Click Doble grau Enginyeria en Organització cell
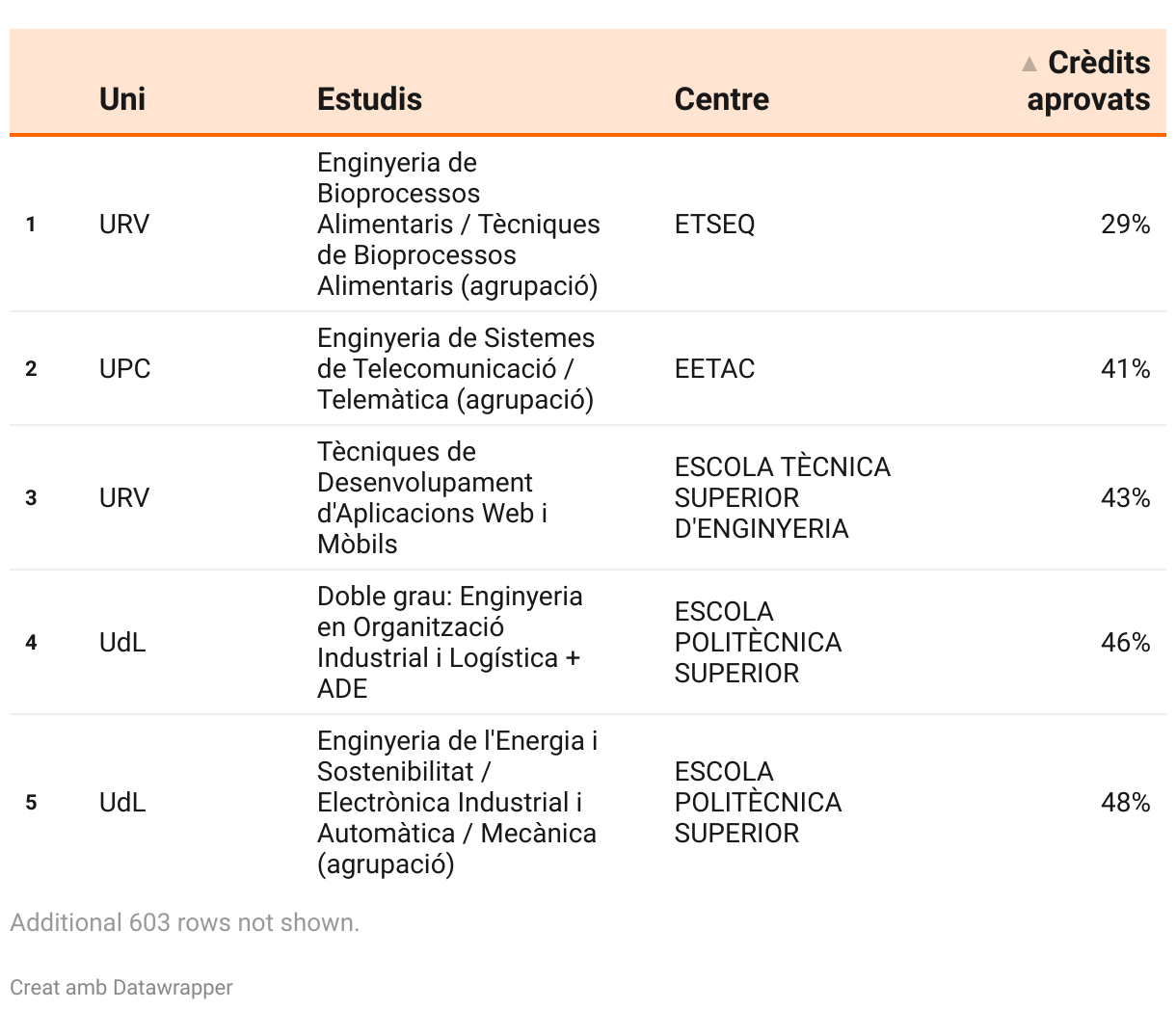The height and width of the screenshot is (1010, 1176). [x=450, y=643]
